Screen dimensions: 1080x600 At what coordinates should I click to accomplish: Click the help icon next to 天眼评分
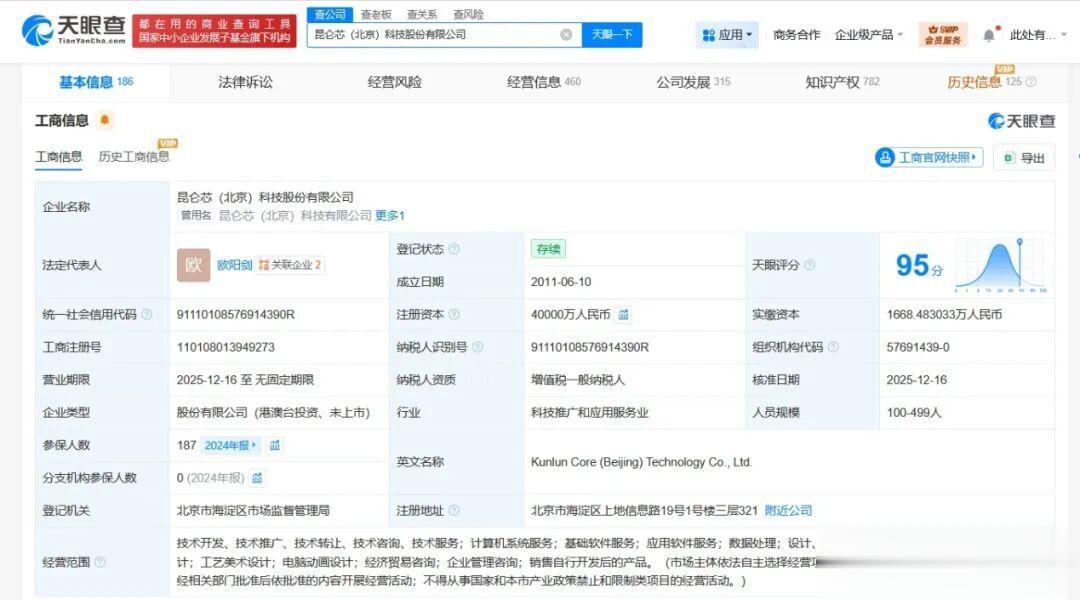click(x=810, y=265)
